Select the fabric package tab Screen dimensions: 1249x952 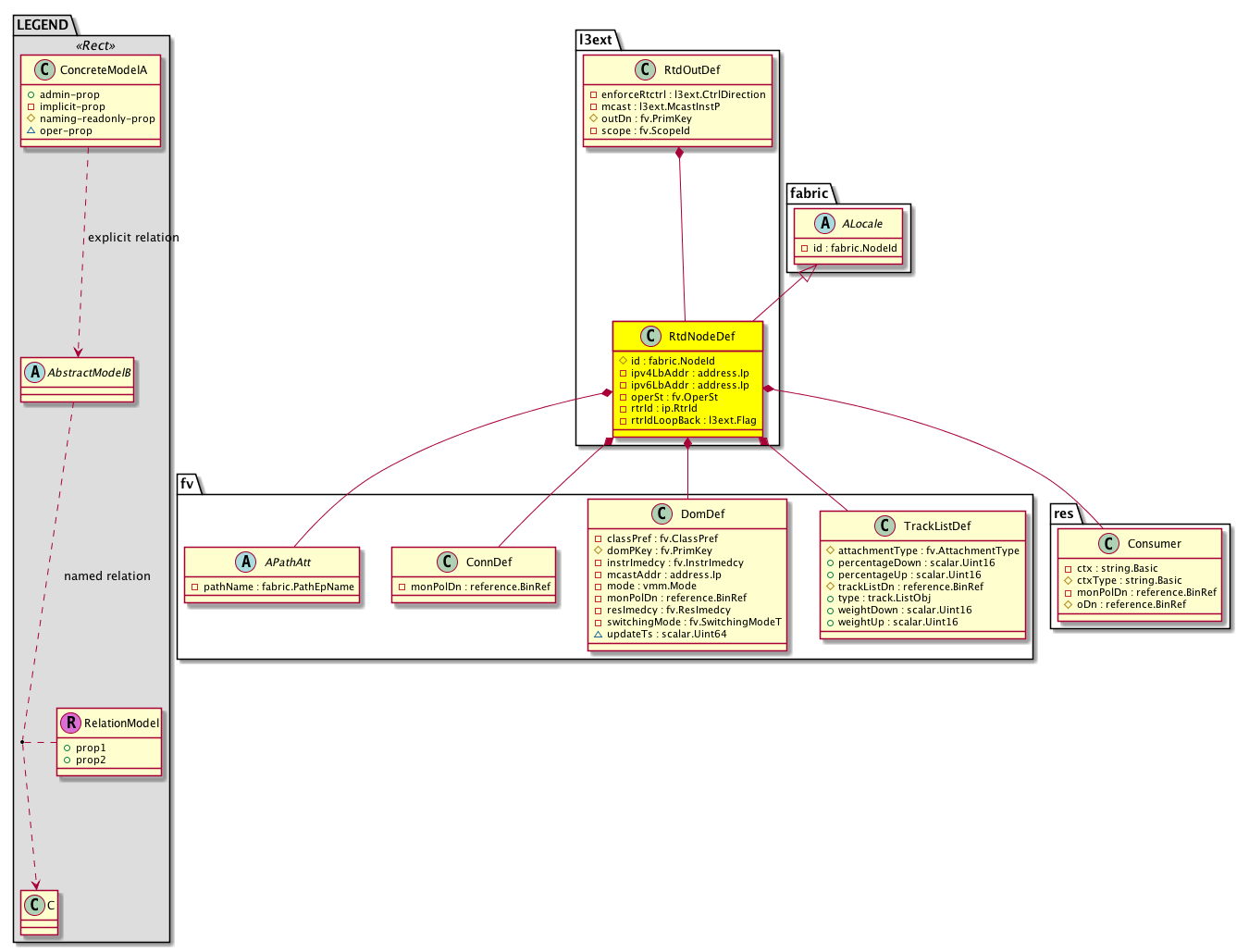(809, 193)
